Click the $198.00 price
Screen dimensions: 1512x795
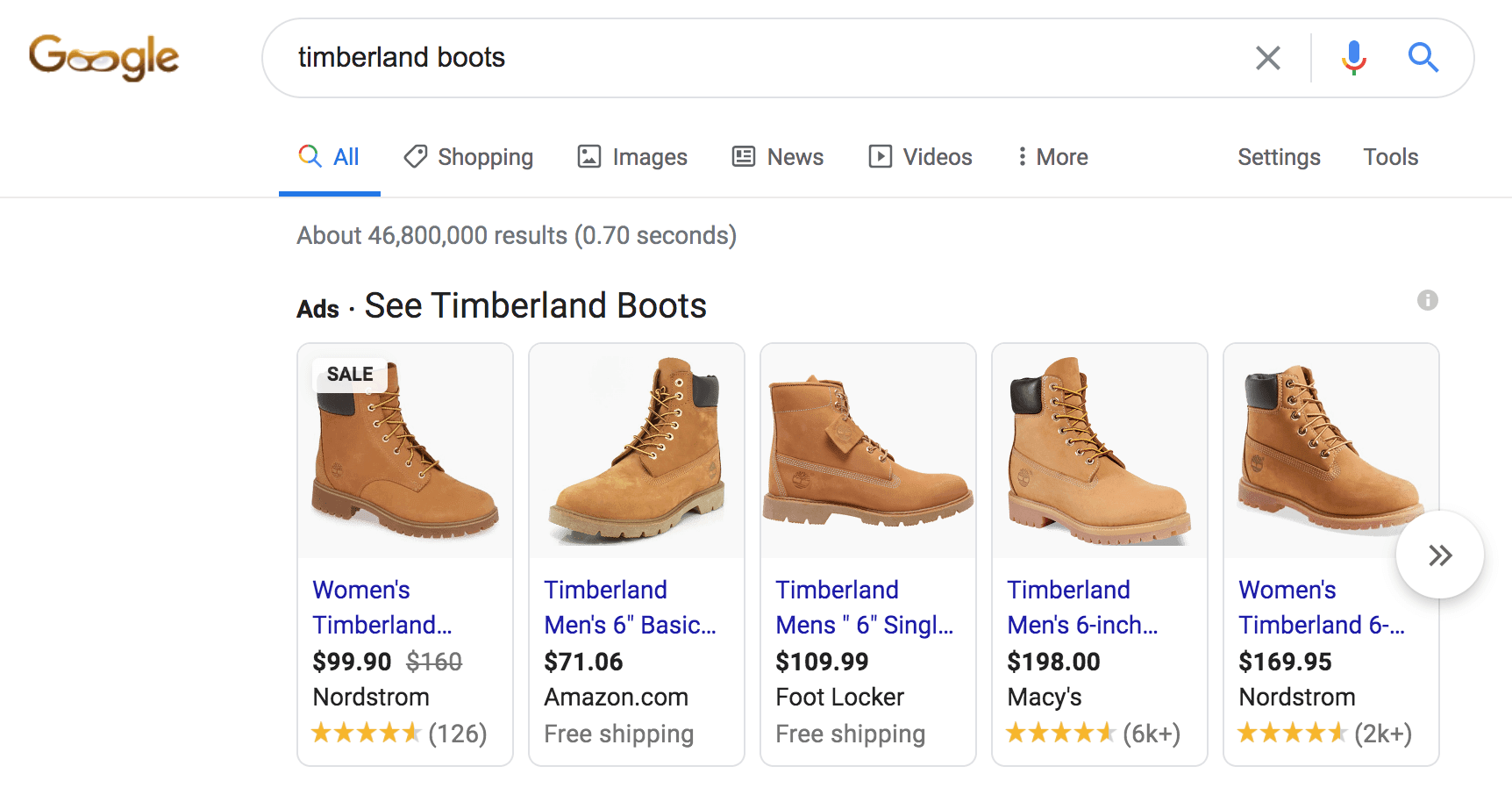pyautogui.click(x=1053, y=662)
